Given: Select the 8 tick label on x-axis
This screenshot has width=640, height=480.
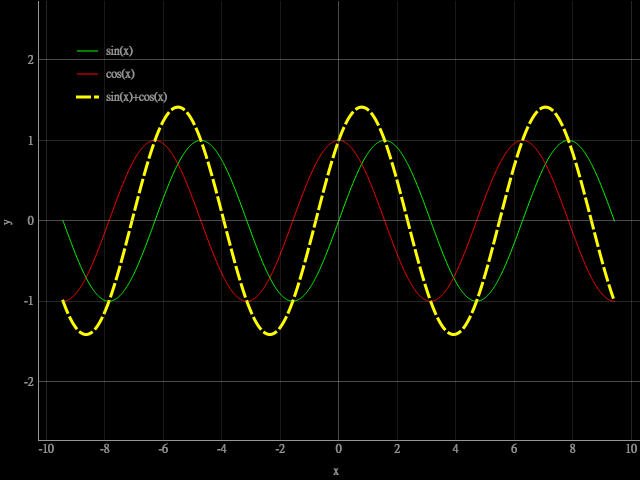Looking at the screenshot, I should pos(572,450).
